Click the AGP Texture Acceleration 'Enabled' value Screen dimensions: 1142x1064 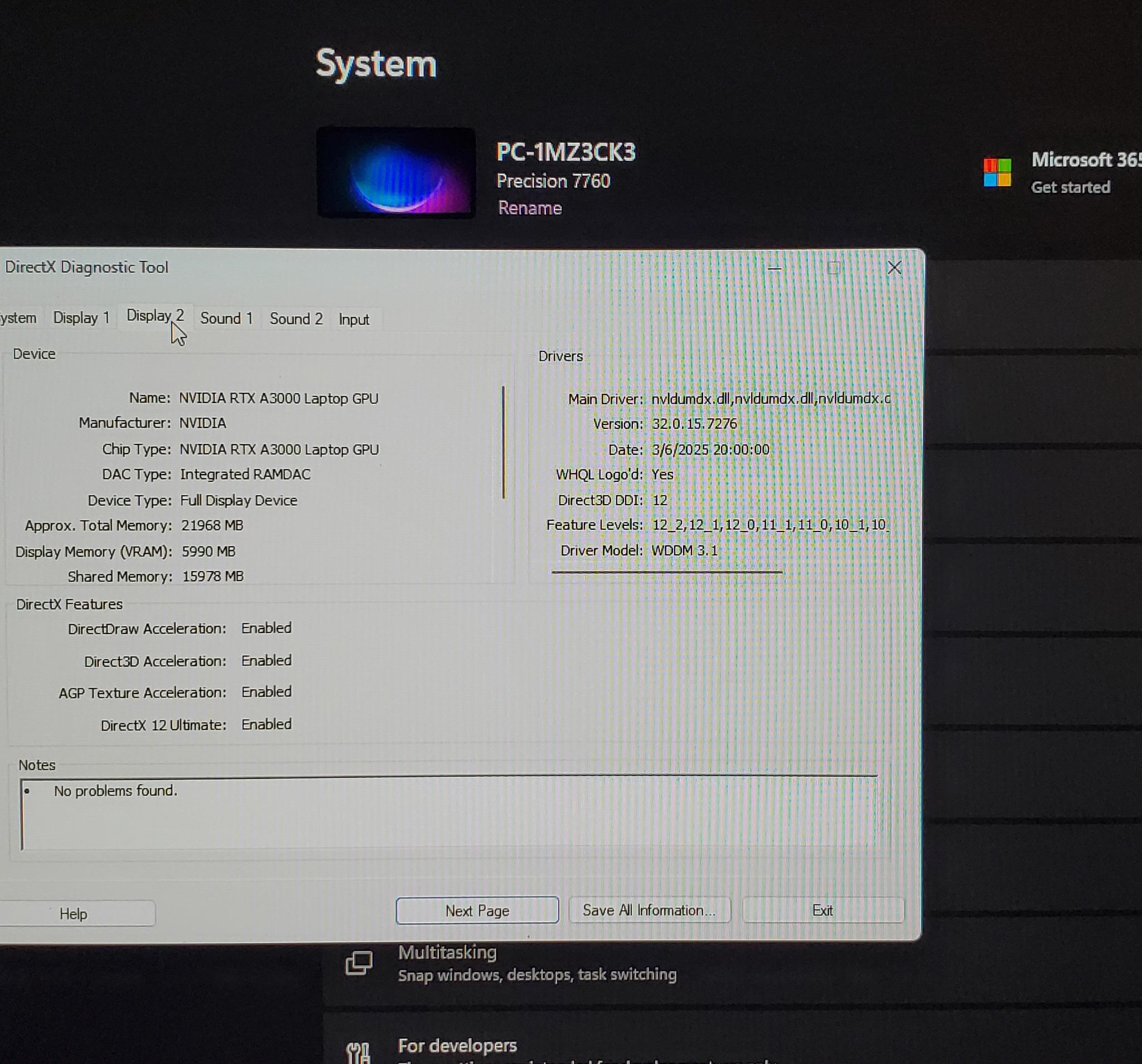266,691
